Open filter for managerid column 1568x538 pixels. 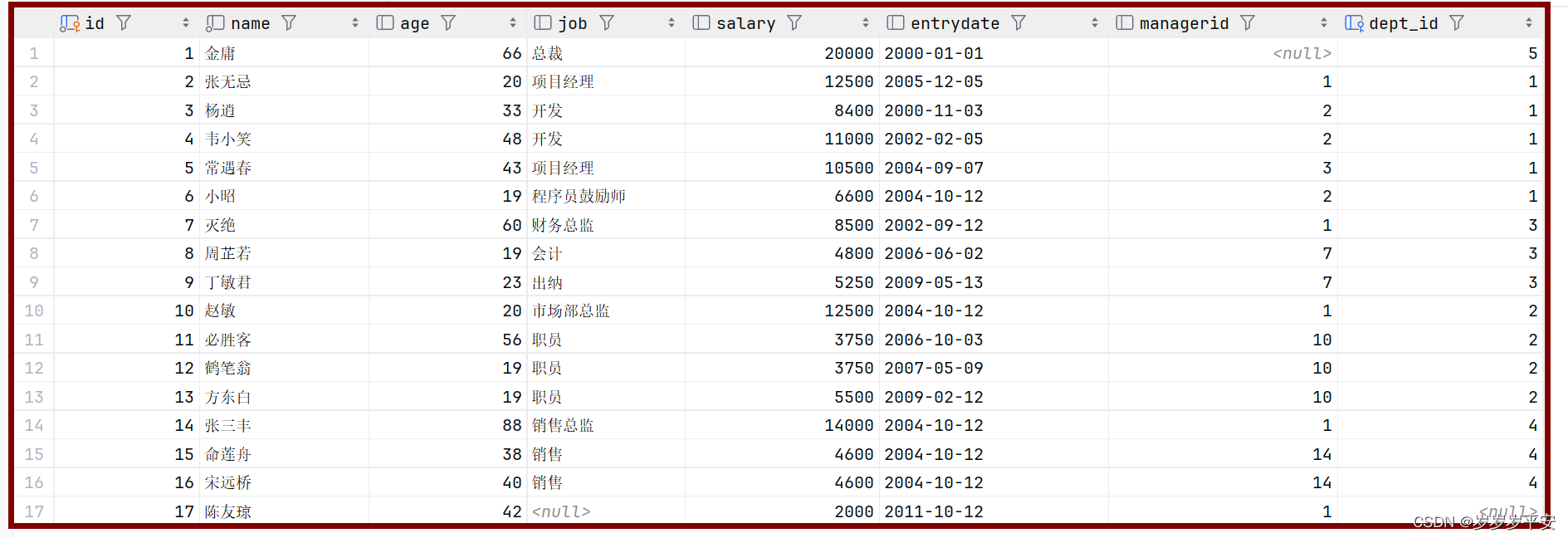1248,23
